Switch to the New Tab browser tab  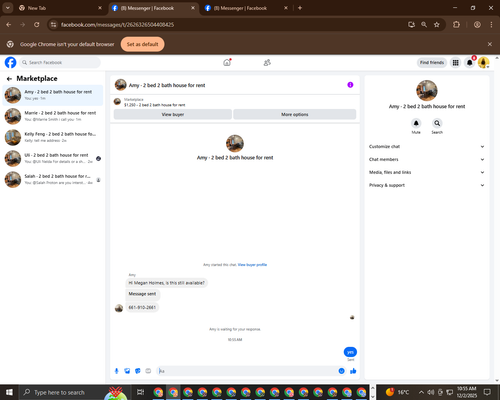pyautogui.click(x=60, y=8)
